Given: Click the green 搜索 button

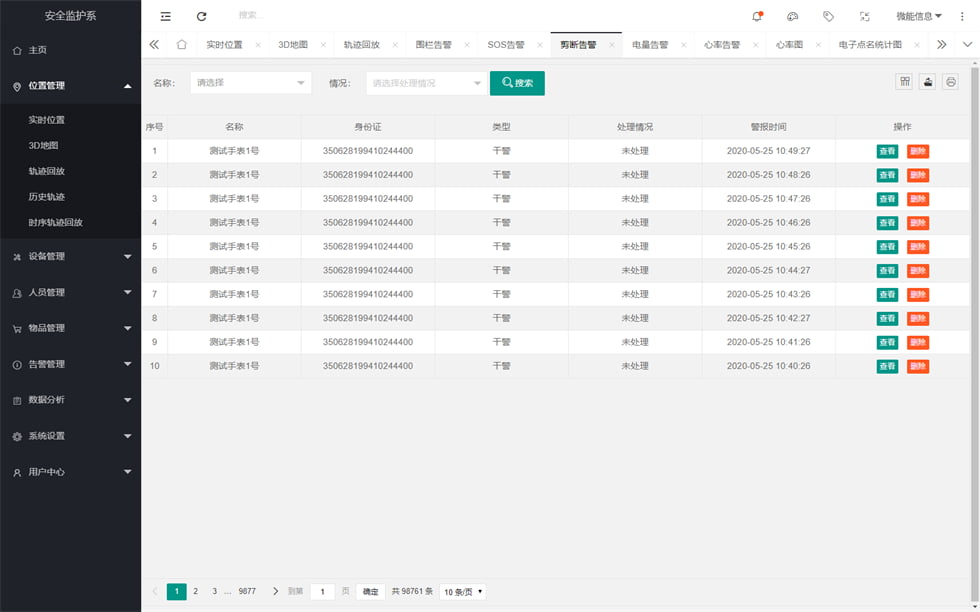Looking at the screenshot, I should (x=517, y=83).
